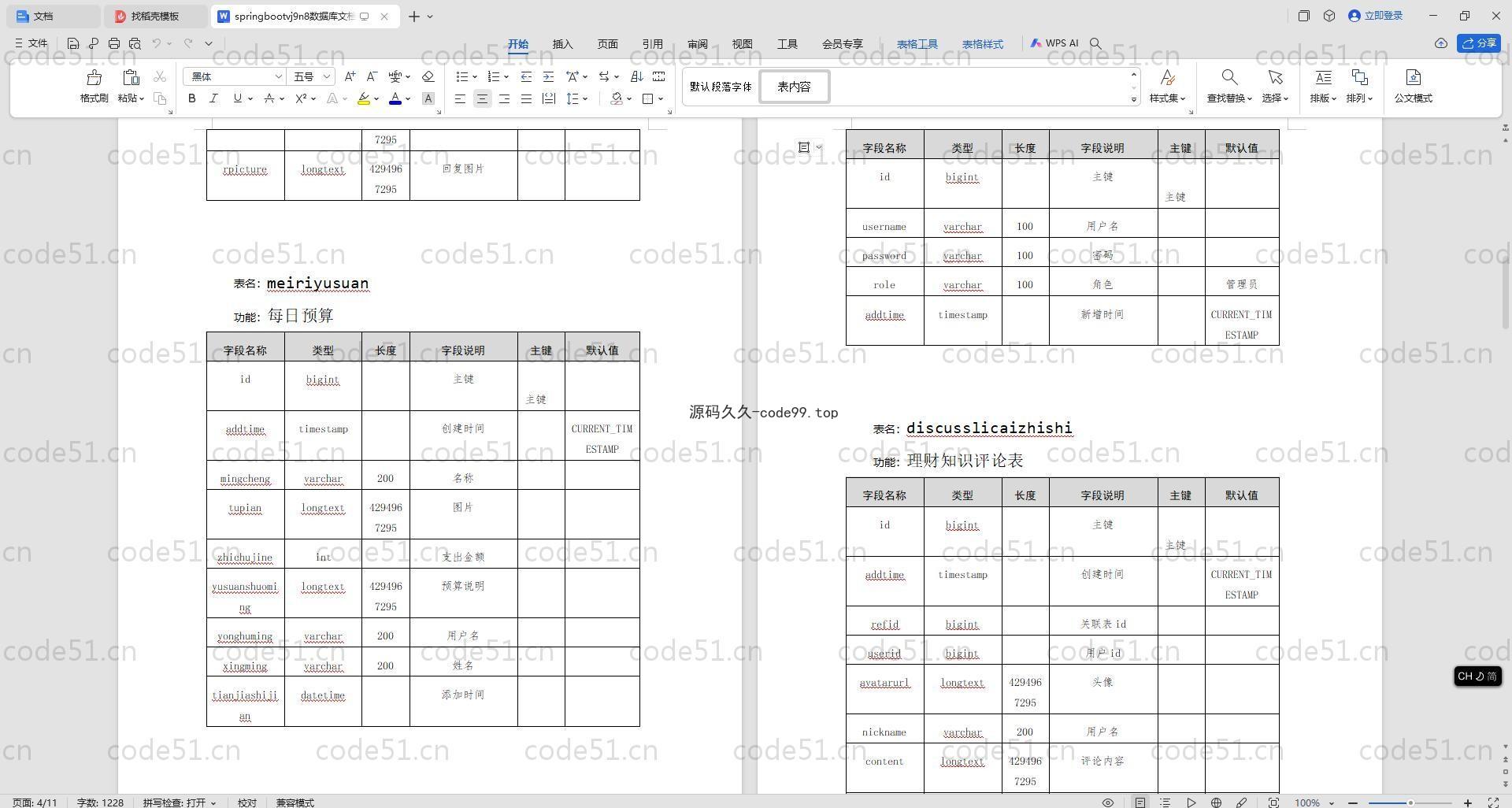Open WPS AI button

(x=1054, y=43)
